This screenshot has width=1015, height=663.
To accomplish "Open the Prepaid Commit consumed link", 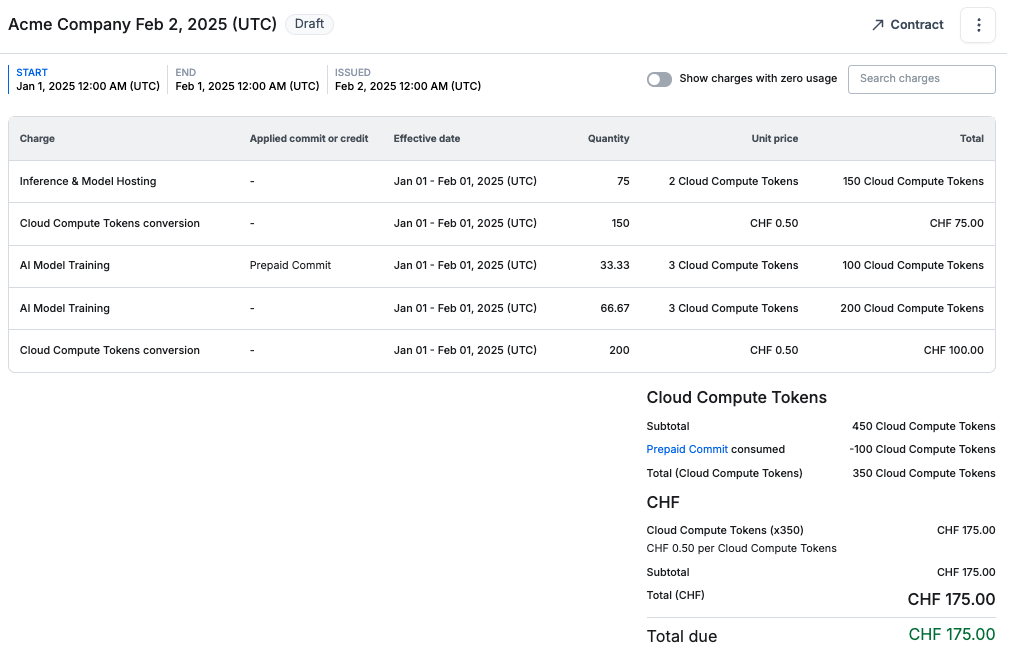I will pyautogui.click(x=687, y=450).
